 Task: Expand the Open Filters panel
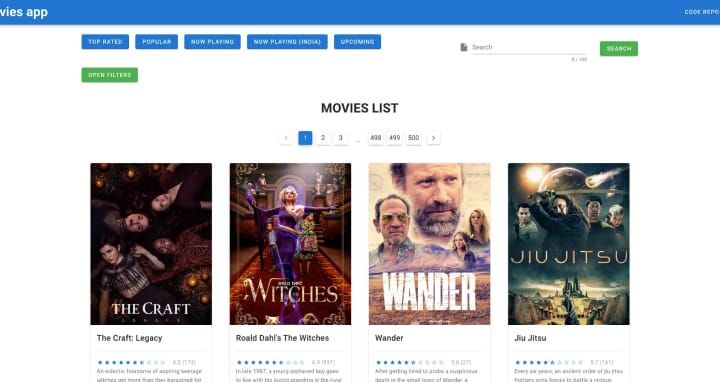coord(110,75)
